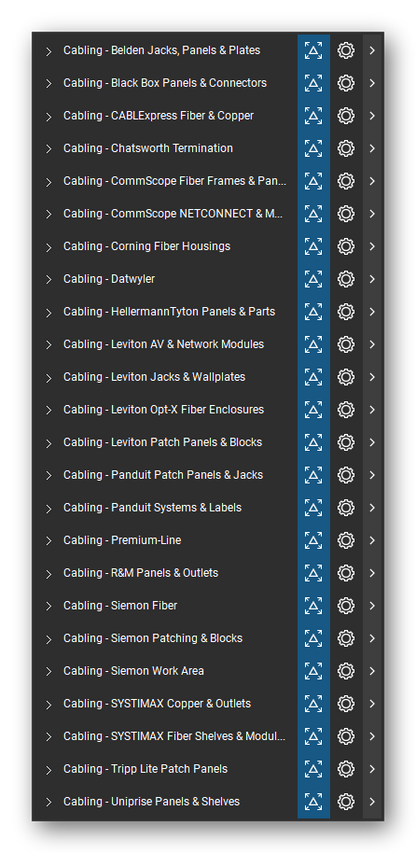The height and width of the screenshot is (853, 416).
Task: Select the Cabling - Panduit Patch Panels & Jacks entry
Action: (x=163, y=475)
